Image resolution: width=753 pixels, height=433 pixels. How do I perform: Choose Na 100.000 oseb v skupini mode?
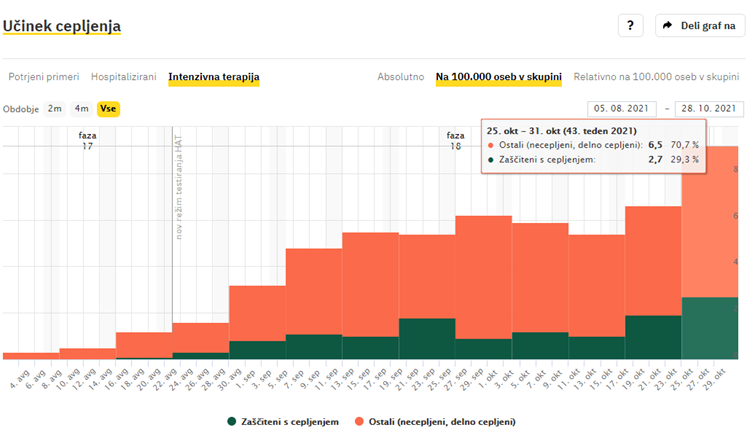(498, 77)
